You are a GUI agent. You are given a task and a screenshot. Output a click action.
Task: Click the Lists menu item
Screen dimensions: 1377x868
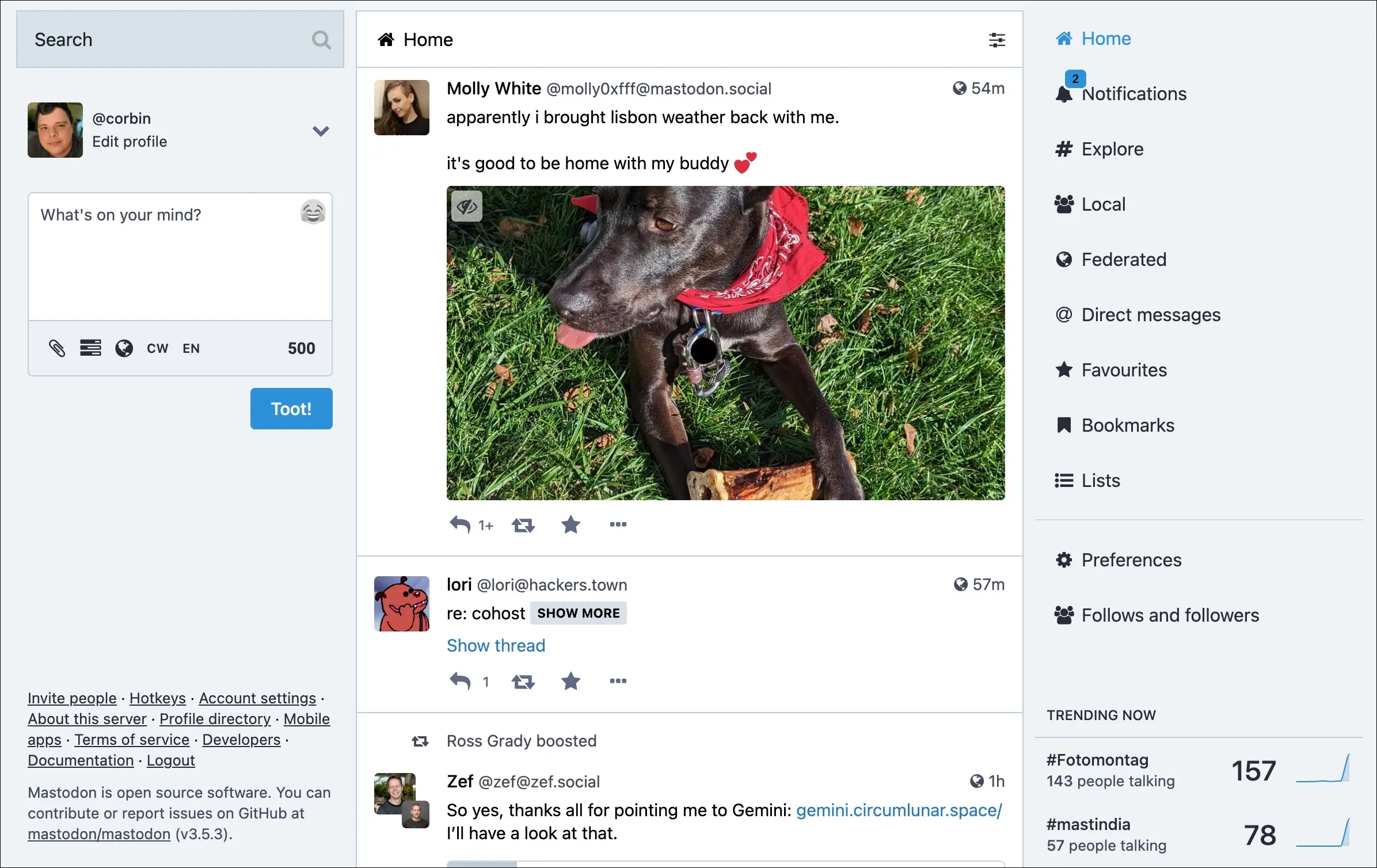[1100, 479]
